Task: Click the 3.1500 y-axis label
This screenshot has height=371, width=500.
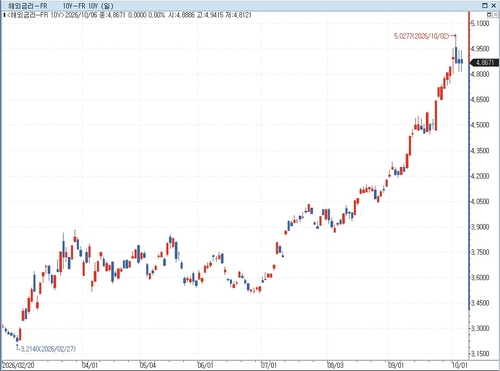Action: pos(480,354)
